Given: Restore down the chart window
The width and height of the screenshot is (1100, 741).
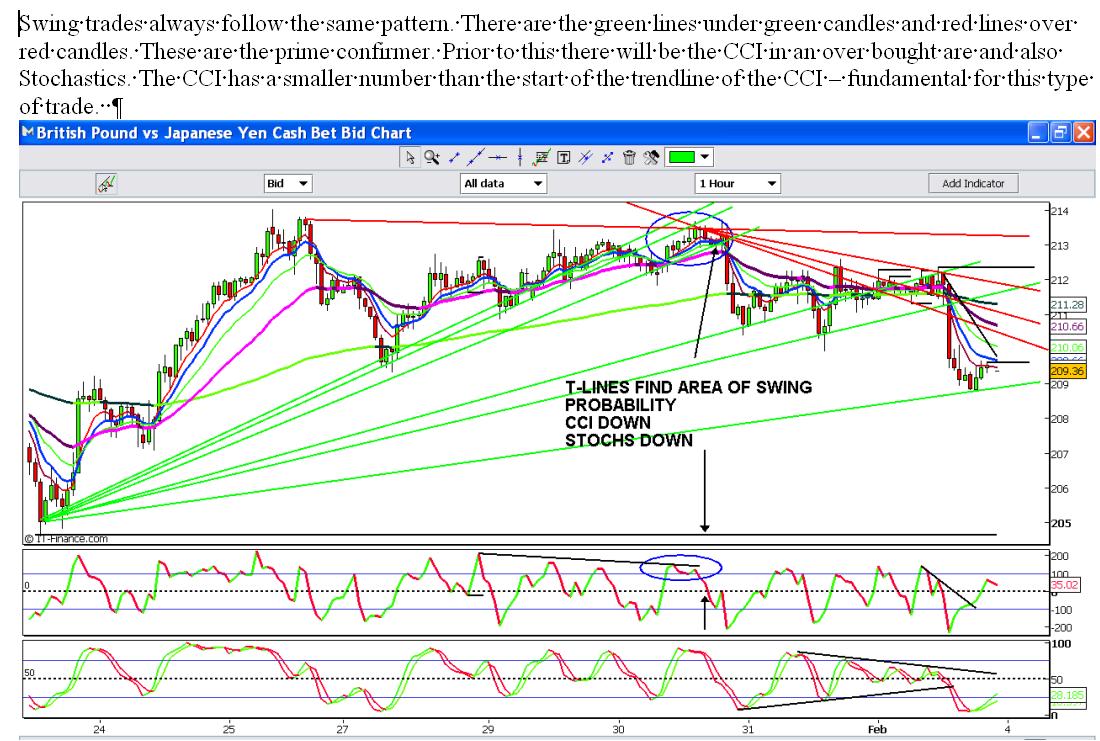Looking at the screenshot, I should pyautogui.click(x=1061, y=132).
